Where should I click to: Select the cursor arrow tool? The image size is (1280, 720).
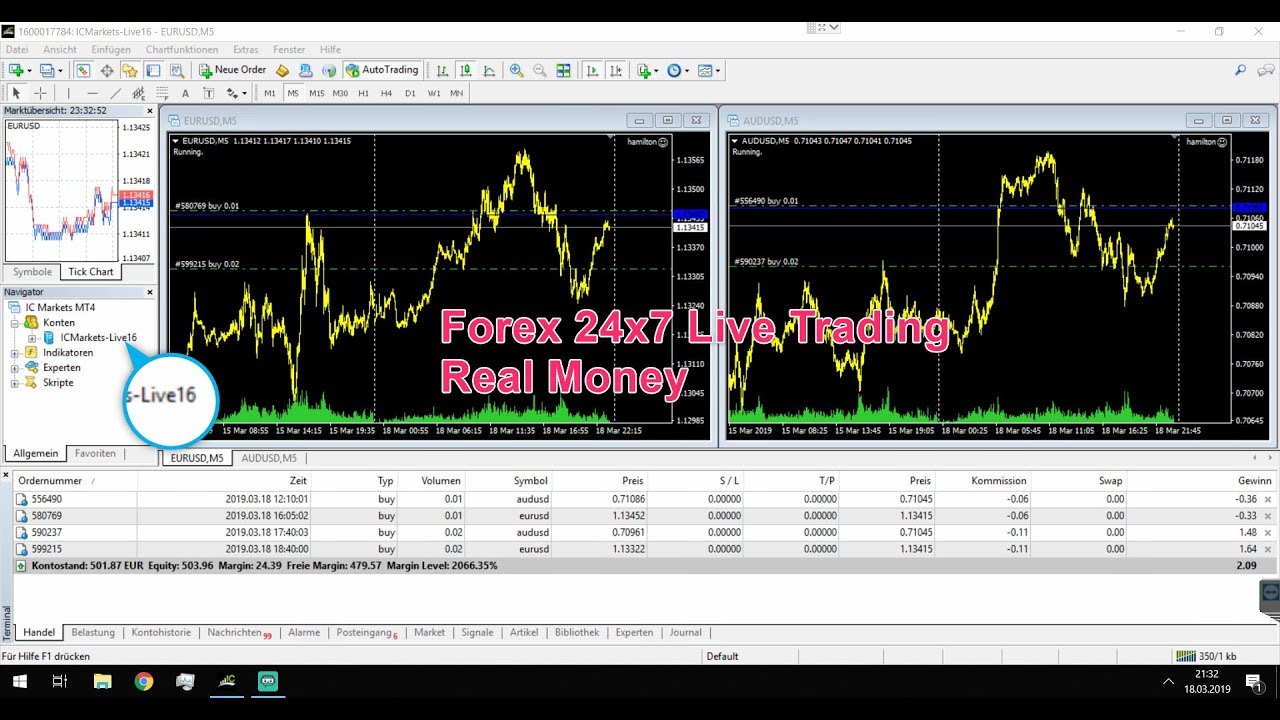16,93
